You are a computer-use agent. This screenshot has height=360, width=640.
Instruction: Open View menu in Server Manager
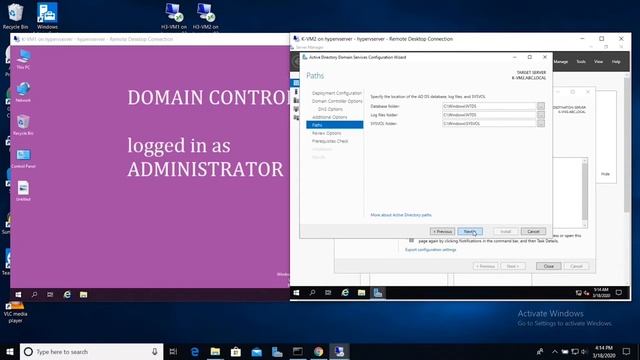point(598,62)
